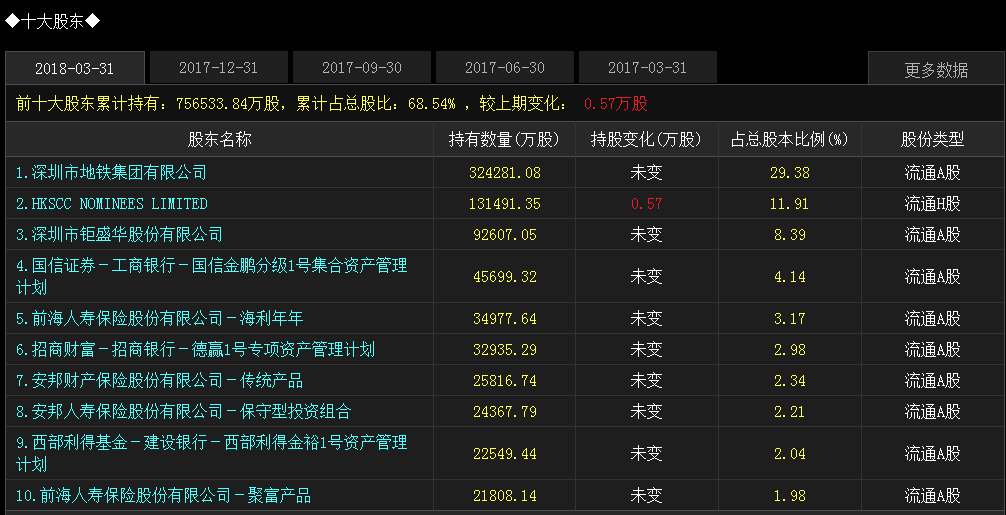Select holding value 131491.35
Viewport: 1006px width, 515px height.
point(505,203)
